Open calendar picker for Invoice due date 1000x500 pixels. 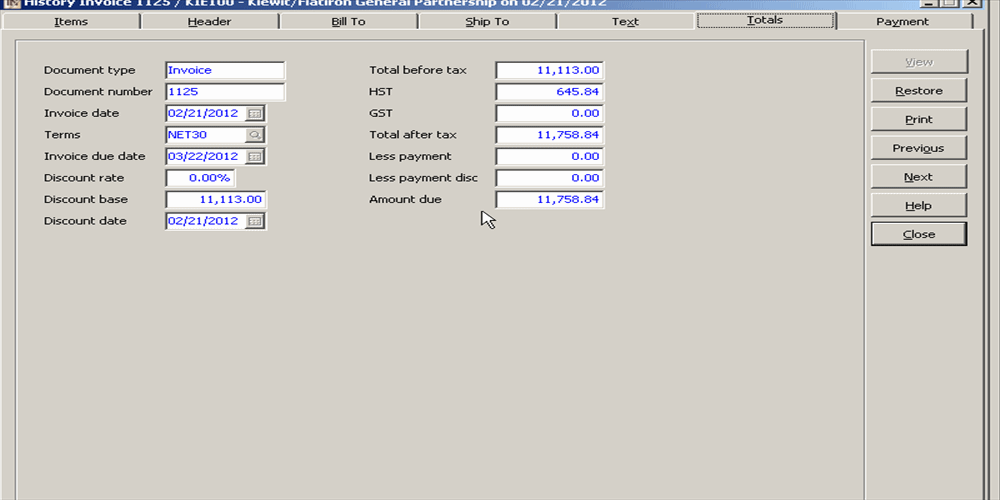click(255, 156)
